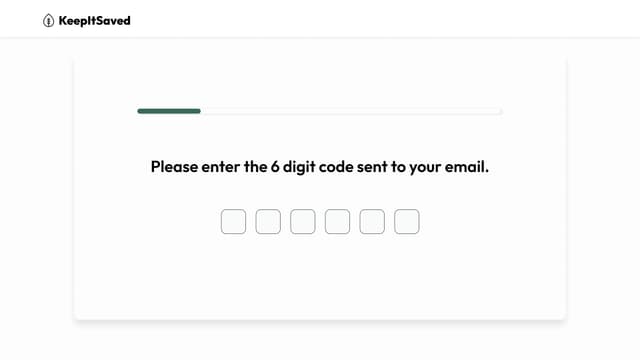This screenshot has width=640, height=360.
Task: Click the left start of green progress
Action: click(140, 111)
